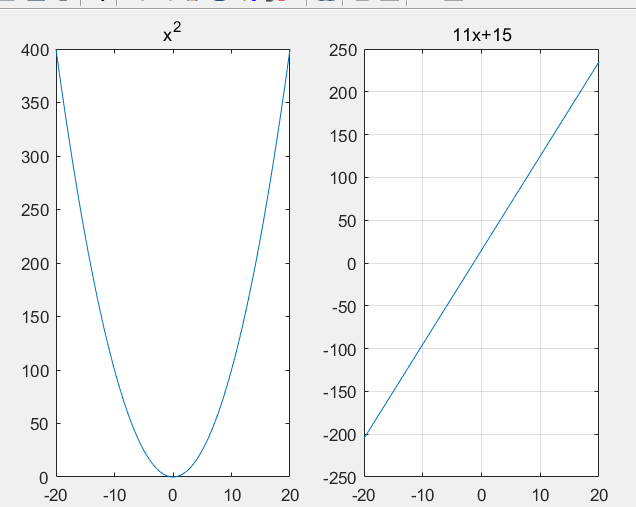Click y-axis label 100 of the 11x+15 plot

343,178
